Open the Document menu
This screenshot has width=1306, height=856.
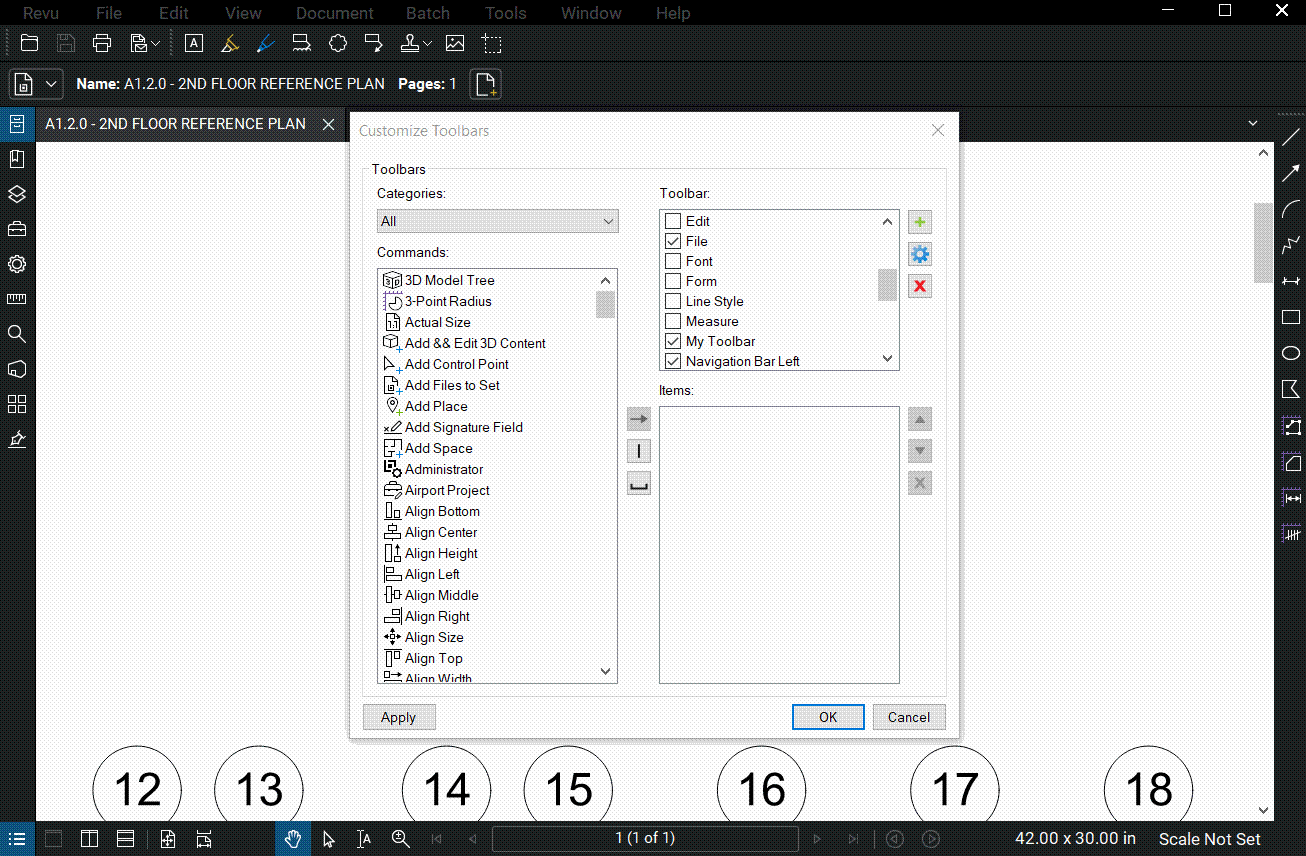click(334, 13)
